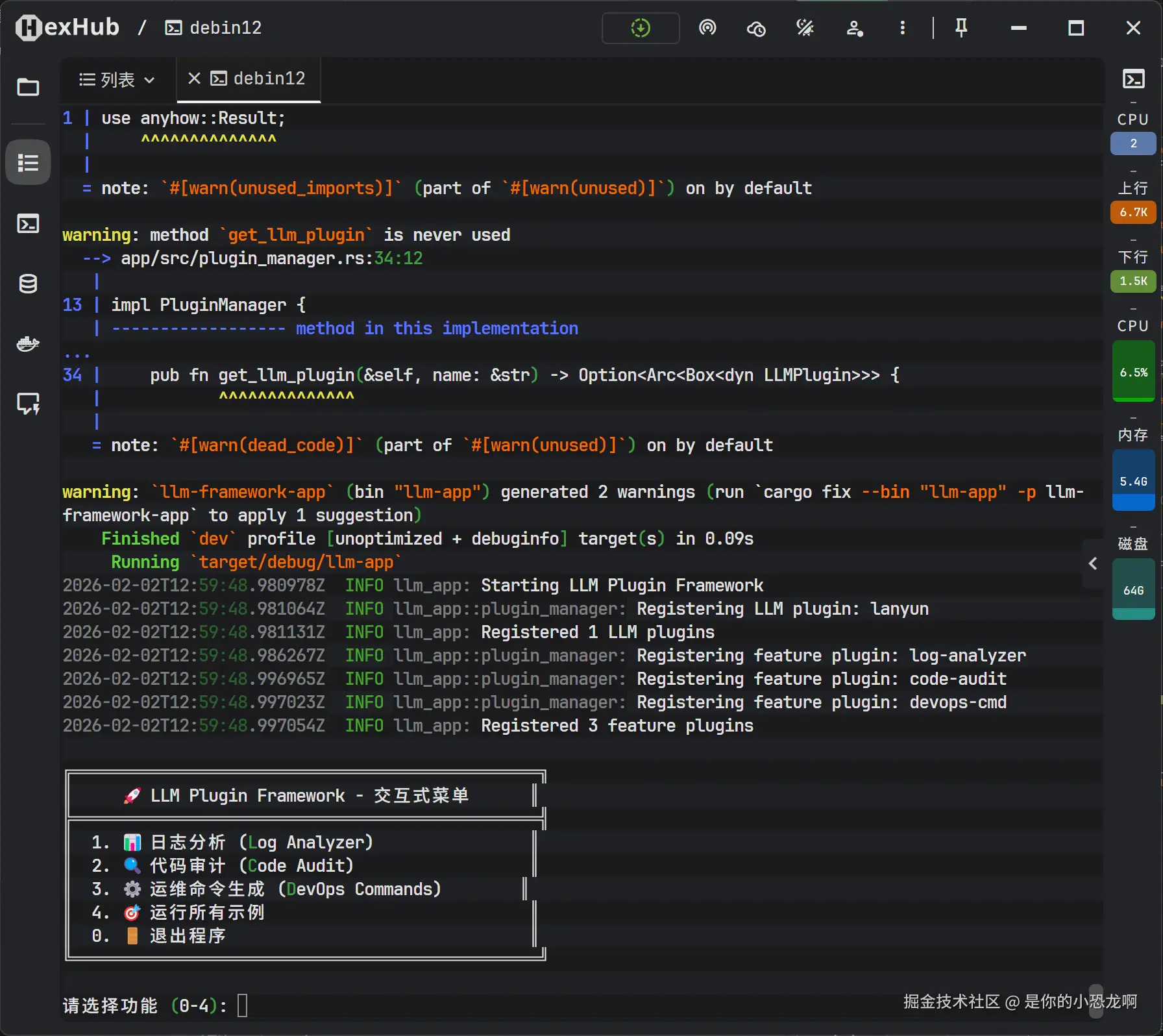Collapse the right monitoring panel chevron
The width and height of the screenshot is (1163, 1036).
1093,563
